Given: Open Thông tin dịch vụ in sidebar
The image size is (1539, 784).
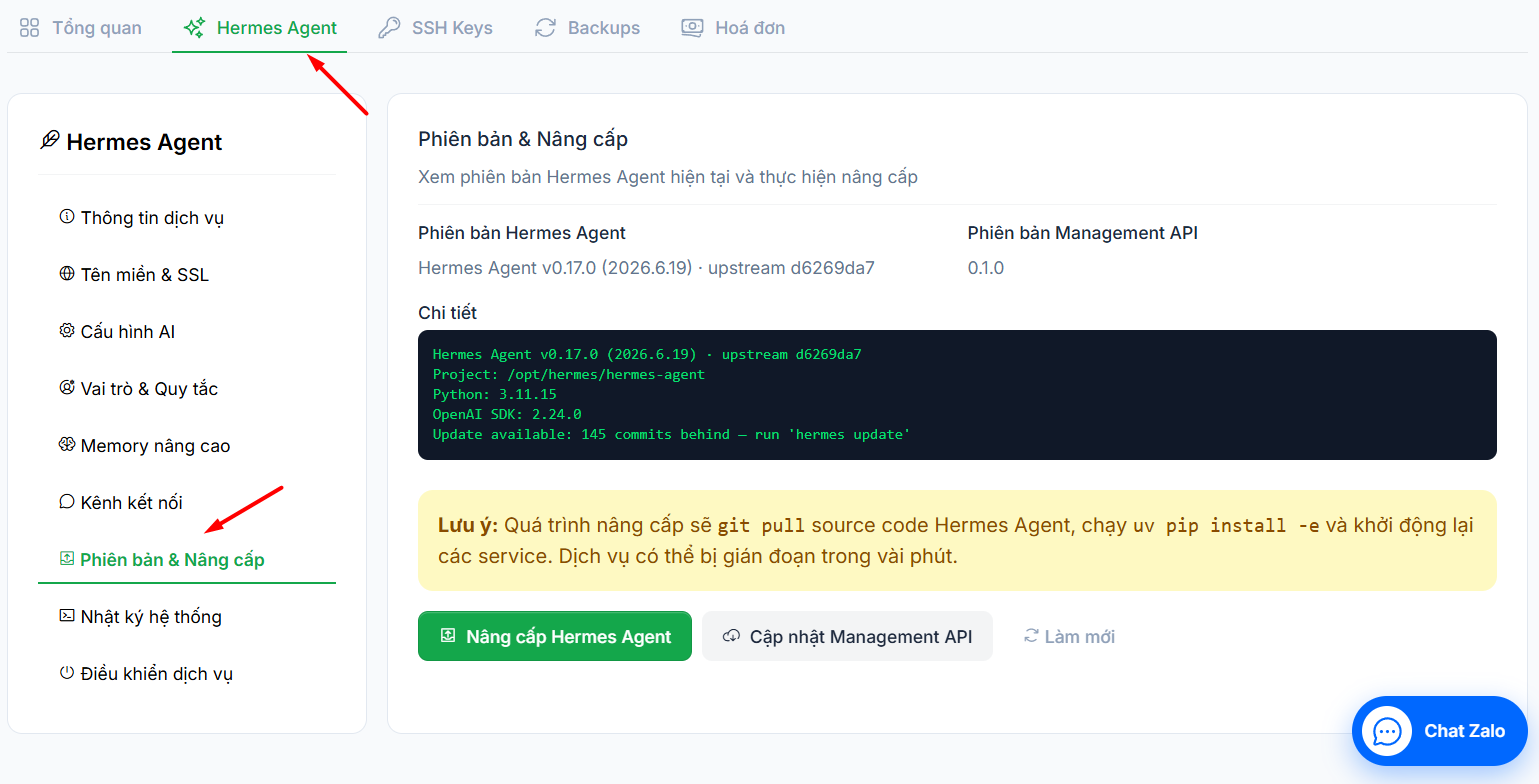Looking at the screenshot, I should coord(187,217).
